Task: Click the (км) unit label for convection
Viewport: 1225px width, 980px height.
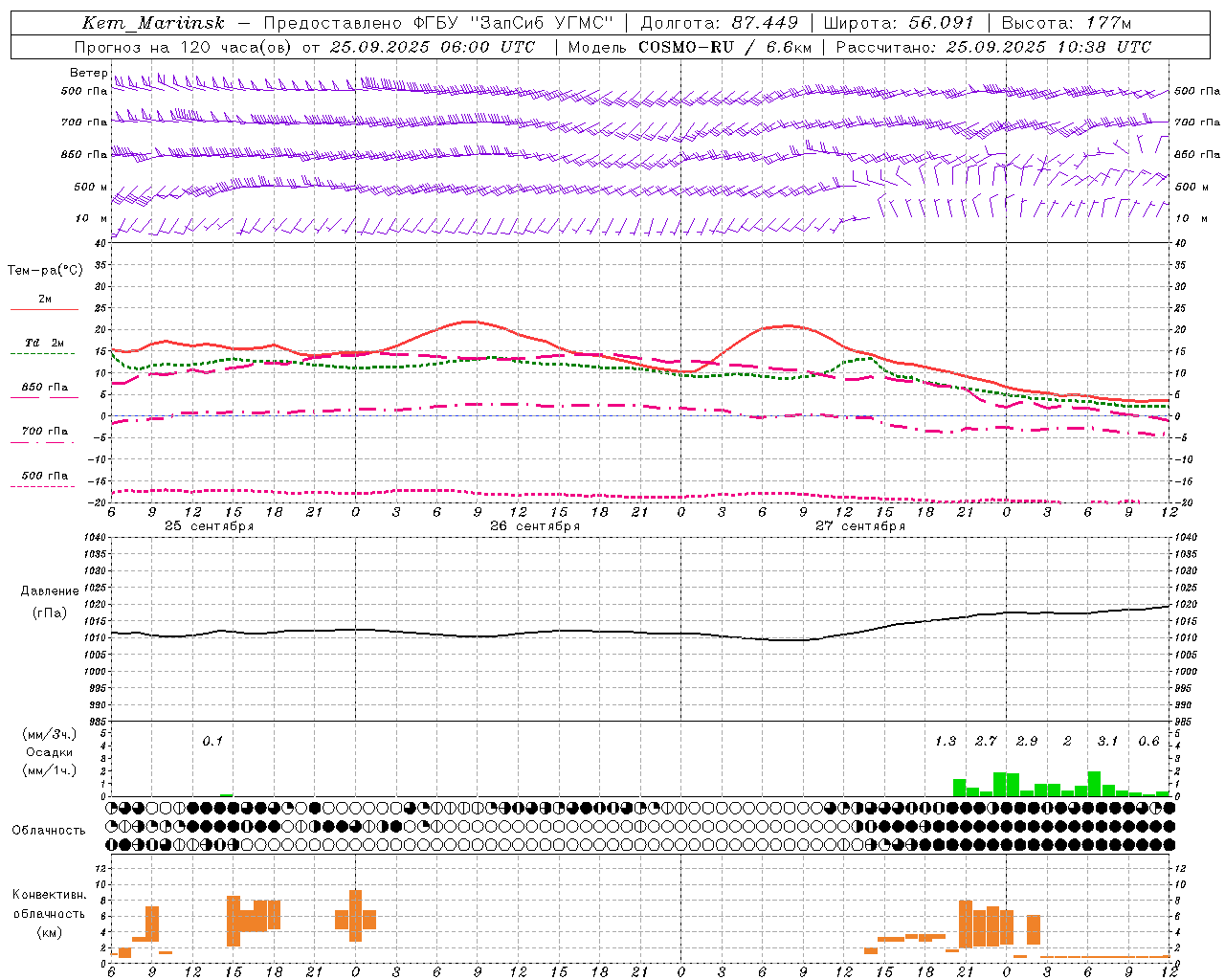Action: (49, 932)
